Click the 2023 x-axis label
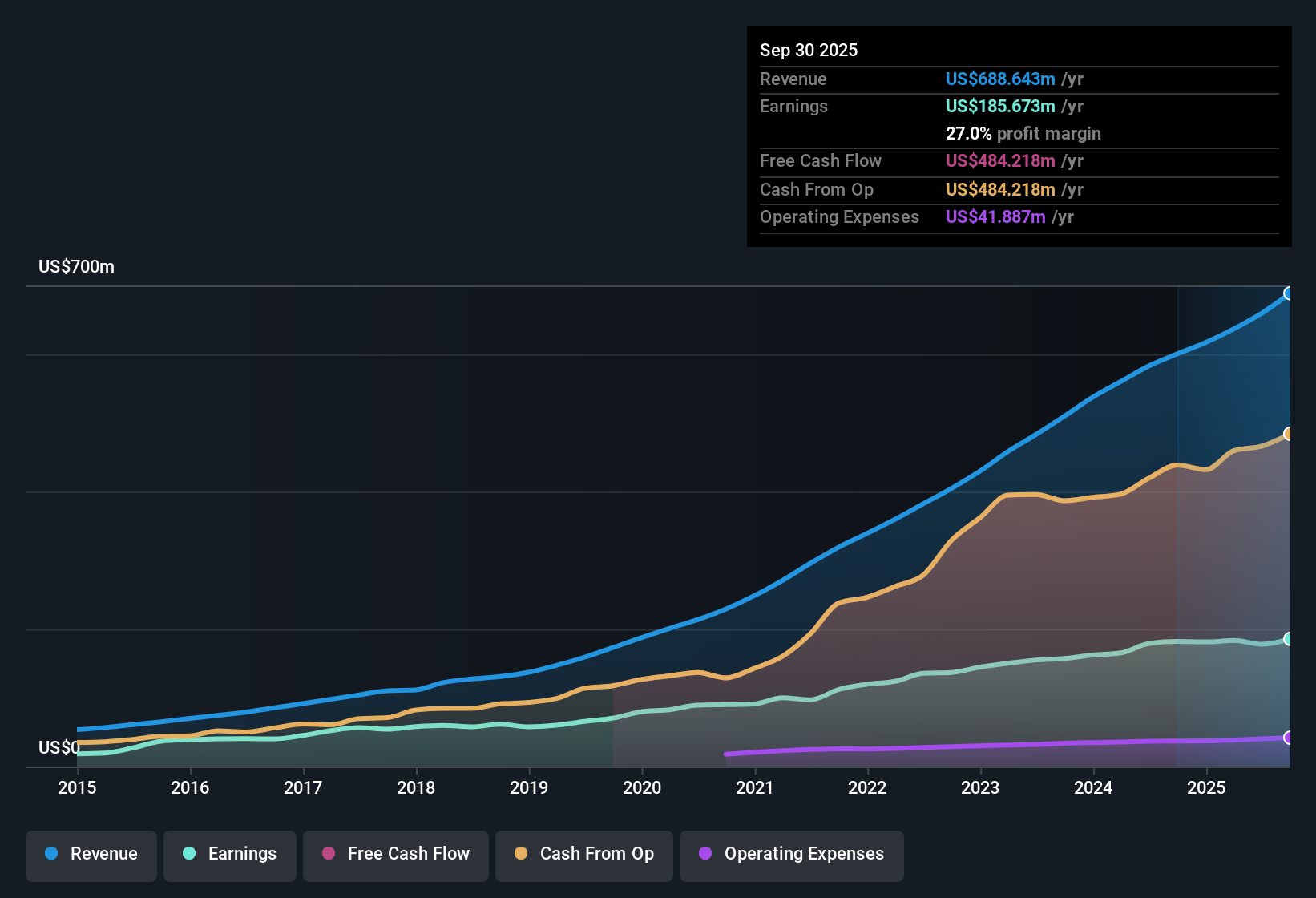 [980, 787]
